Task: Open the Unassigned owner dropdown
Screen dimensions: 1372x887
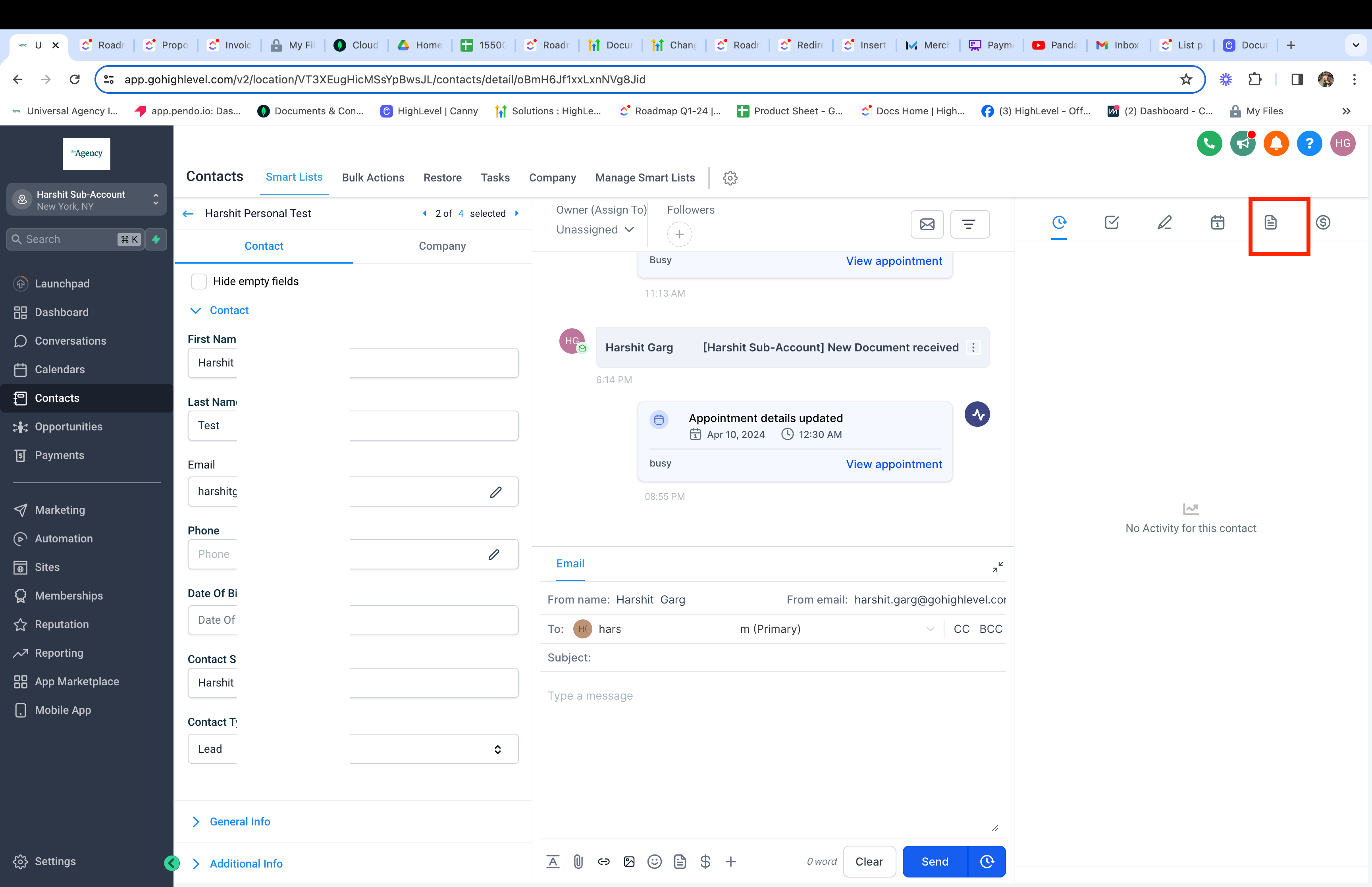Action: 595,230
